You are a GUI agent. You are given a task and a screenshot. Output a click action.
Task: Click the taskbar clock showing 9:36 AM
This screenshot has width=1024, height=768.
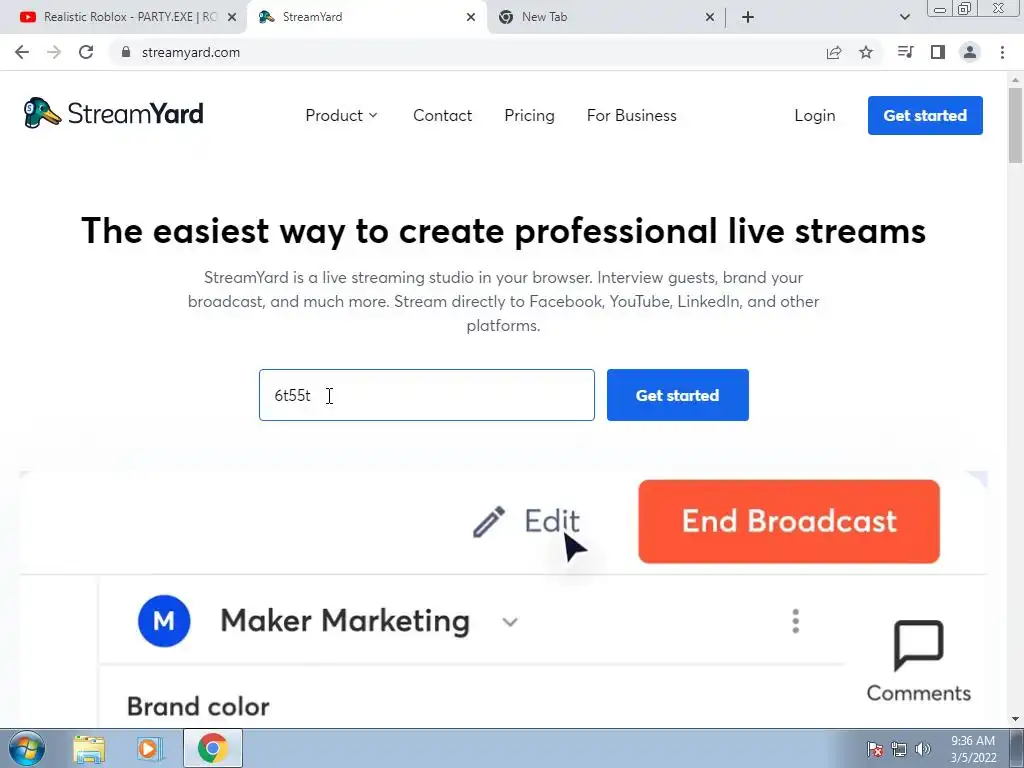coord(973,749)
